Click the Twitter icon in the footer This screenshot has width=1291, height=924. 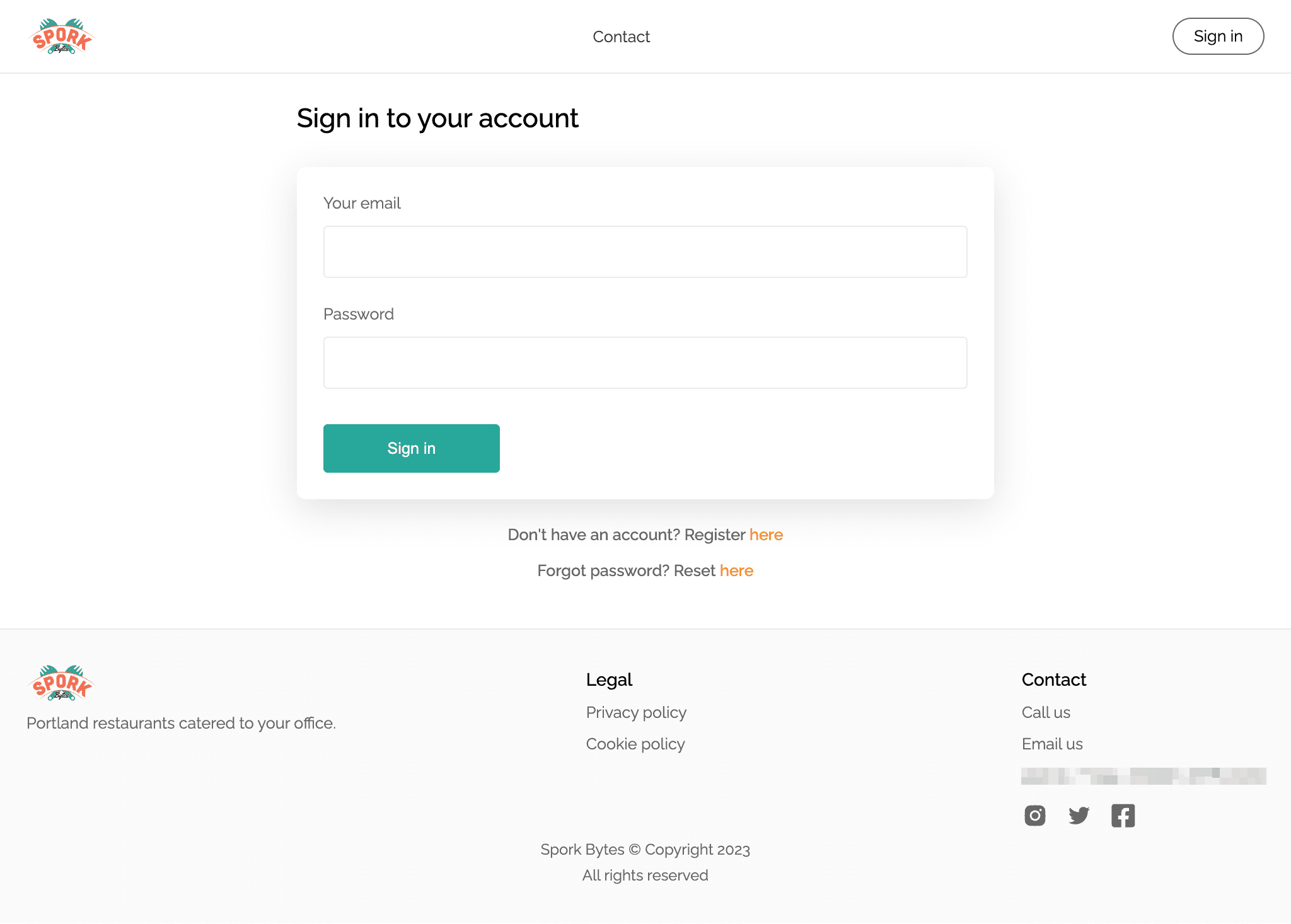(x=1079, y=814)
